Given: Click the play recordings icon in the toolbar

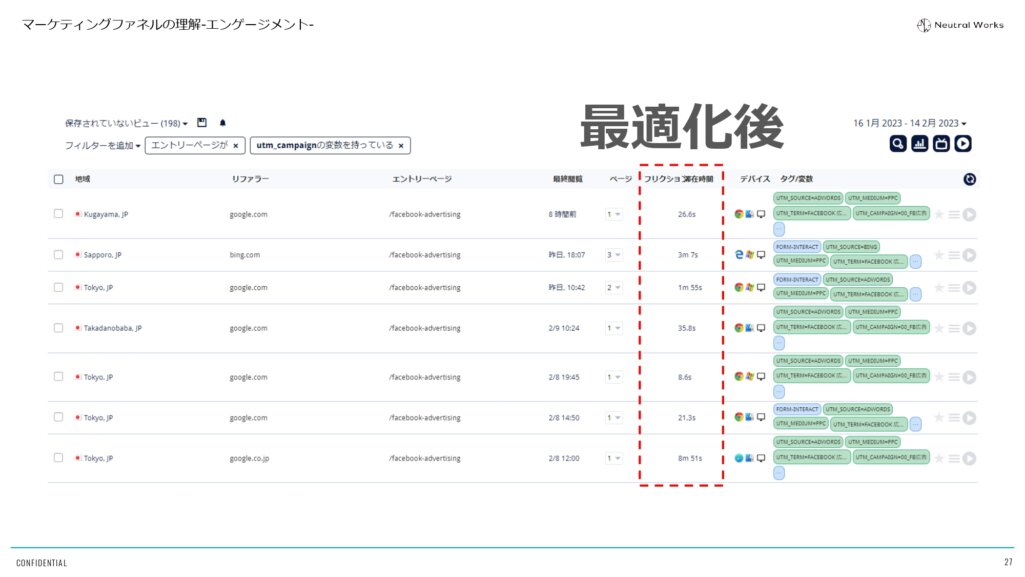Looking at the screenshot, I should [964, 145].
